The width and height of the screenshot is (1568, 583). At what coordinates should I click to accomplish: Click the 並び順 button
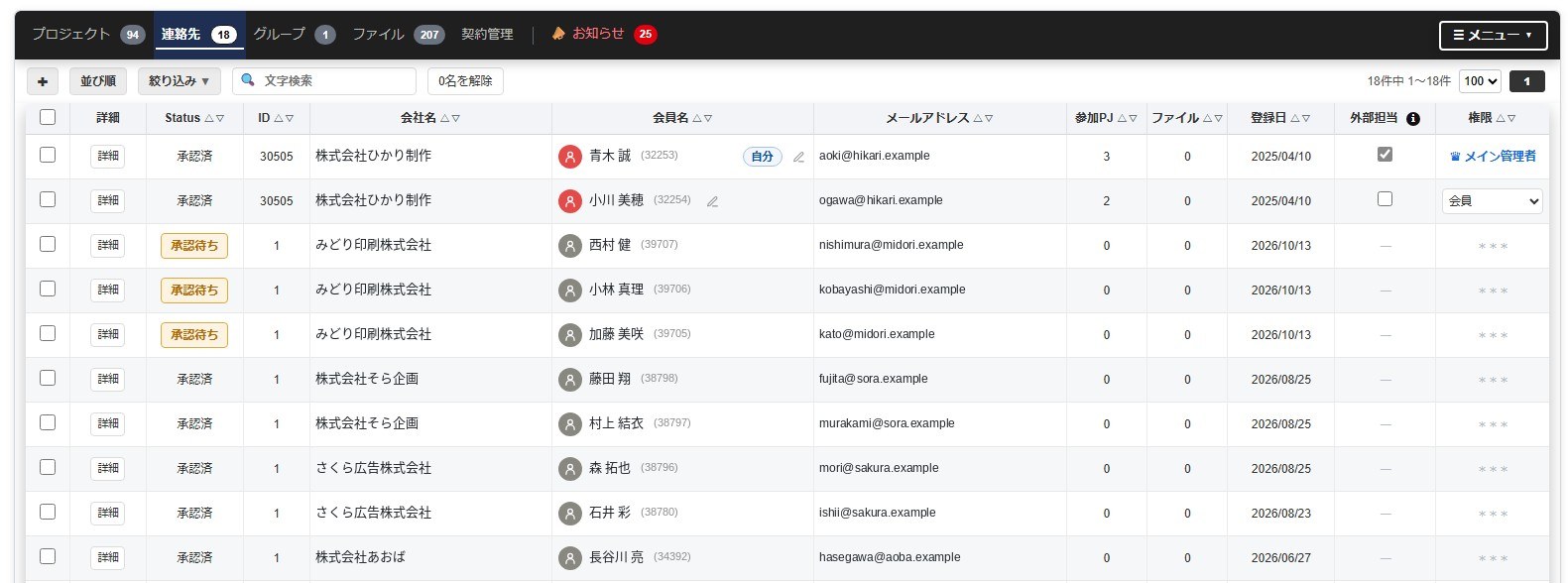point(98,81)
